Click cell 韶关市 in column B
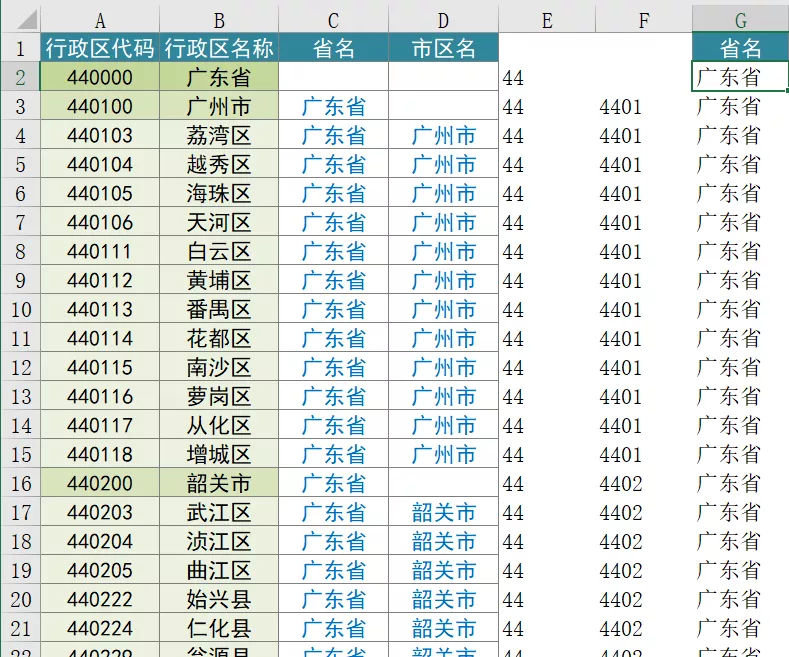 coord(219,483)
